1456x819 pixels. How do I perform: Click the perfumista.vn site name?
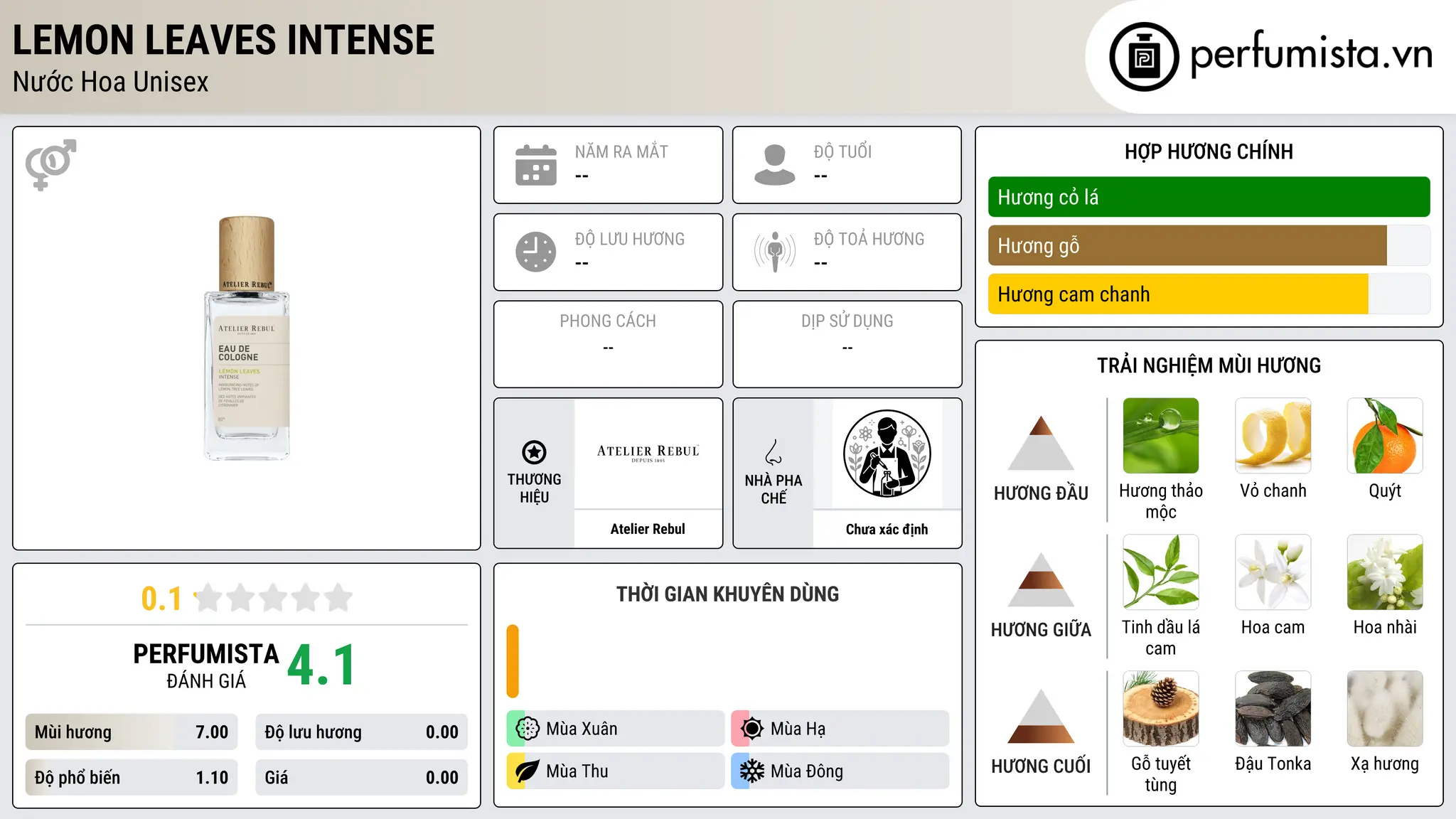coord(1311,55)
